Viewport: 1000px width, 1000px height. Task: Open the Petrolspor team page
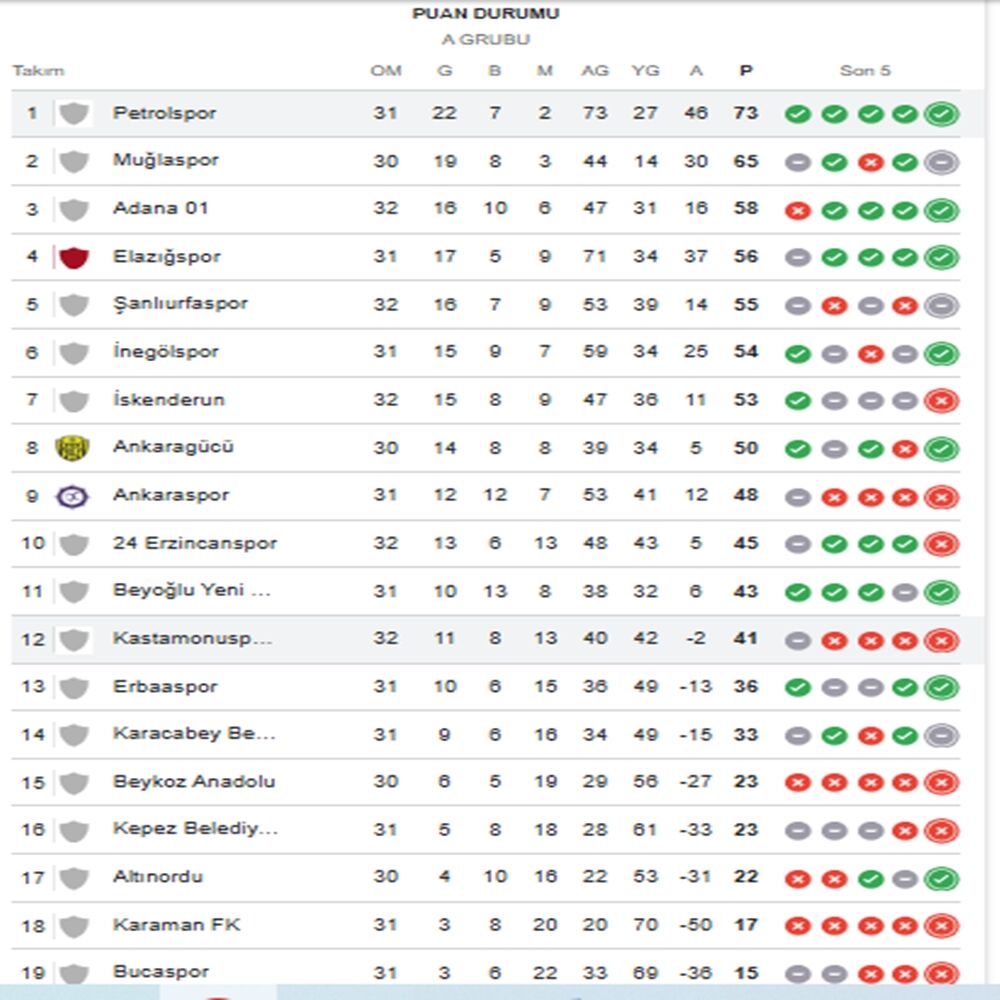coord(164,113)
